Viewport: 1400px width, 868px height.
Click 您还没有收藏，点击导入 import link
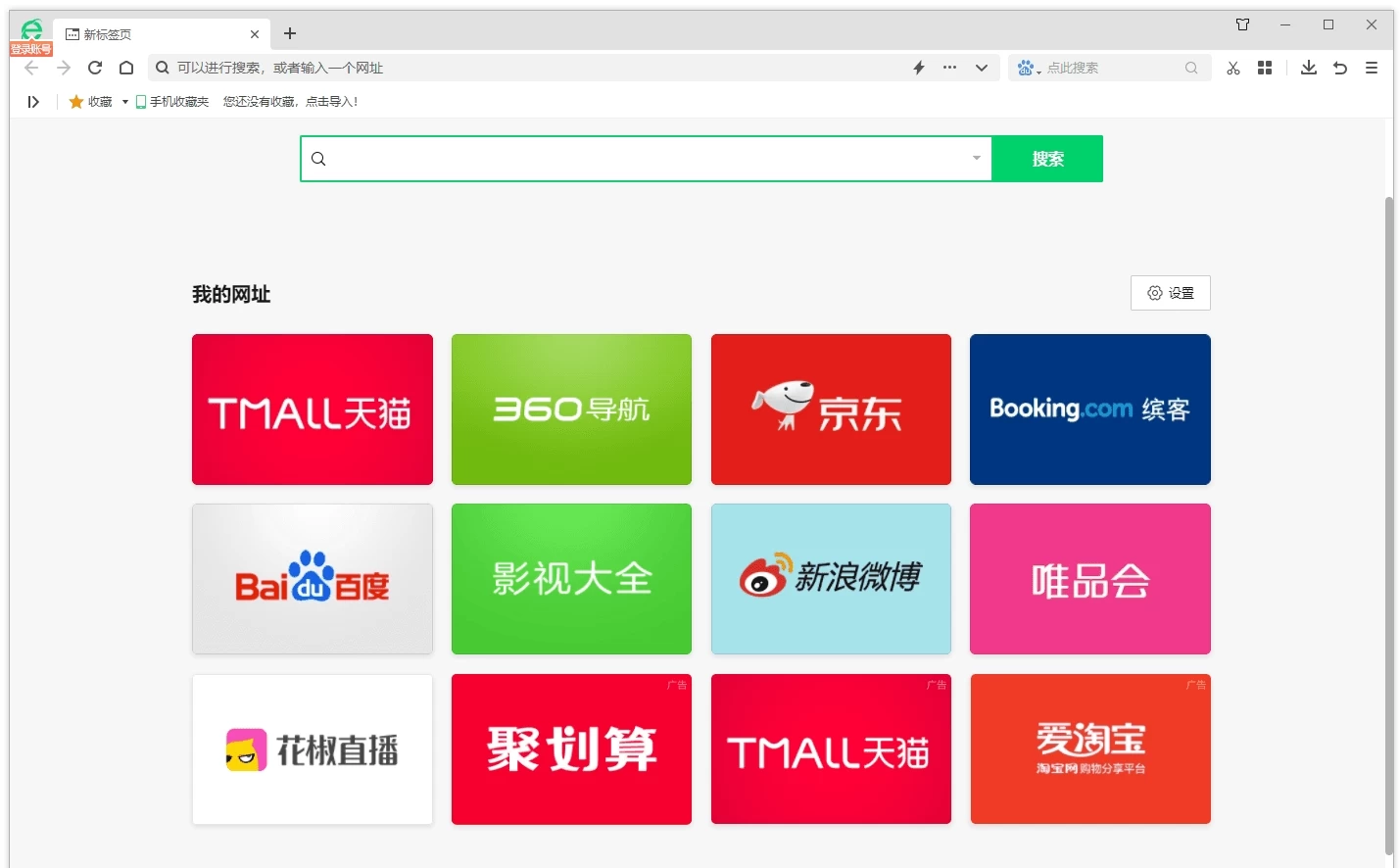(x=290, y=101)
